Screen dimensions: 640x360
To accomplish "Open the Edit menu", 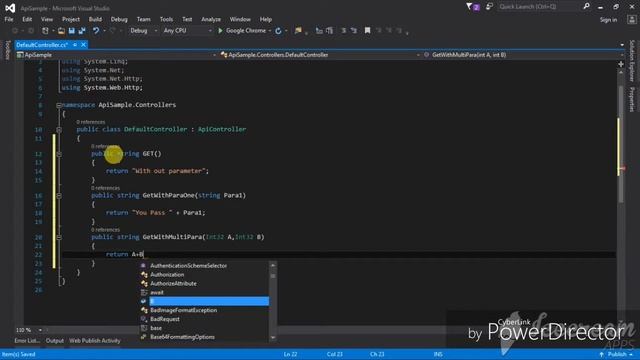I will [x=27, y=19].
